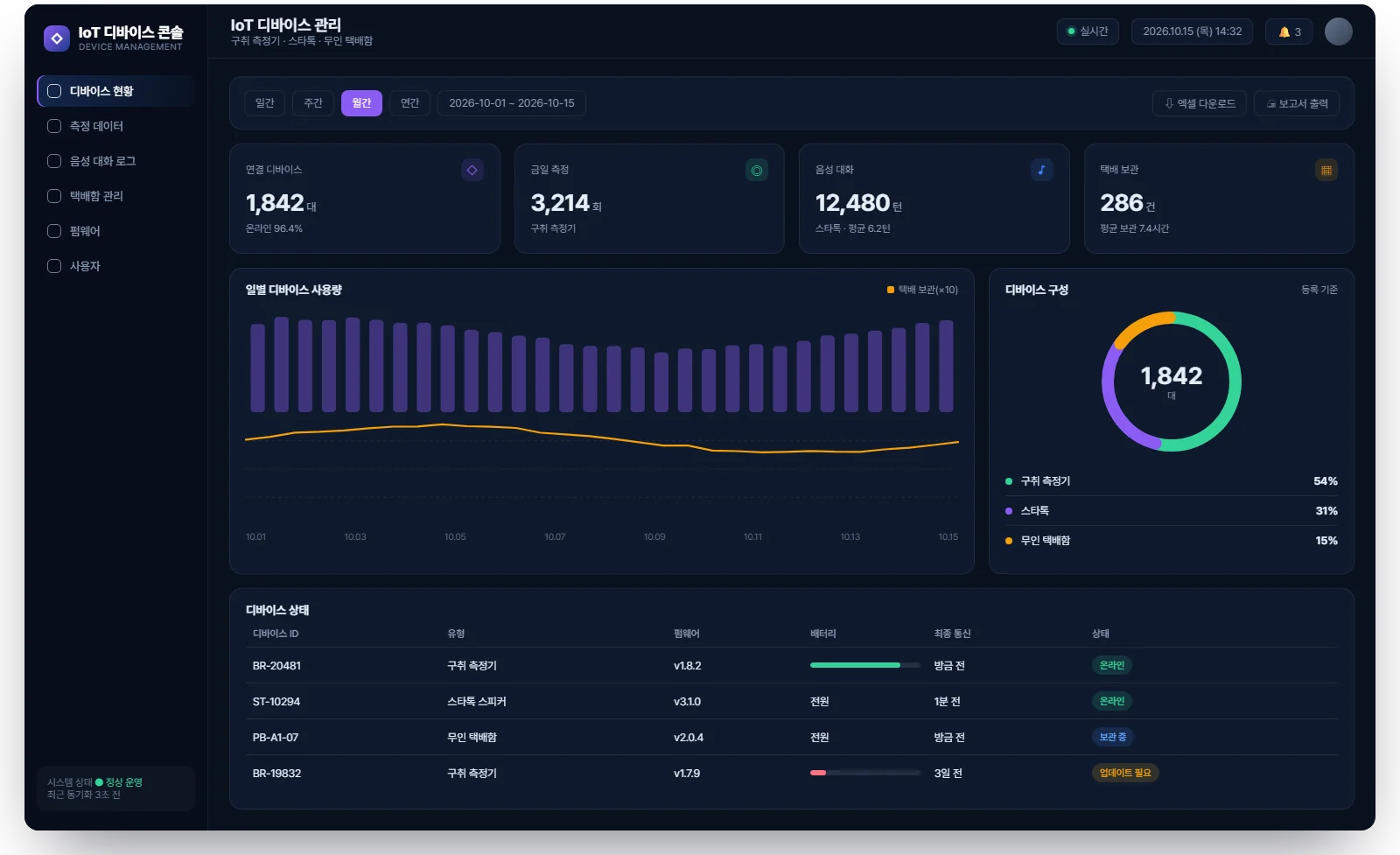The height and width of the screenshot is (855, 1400).
Task: Switch to the 일간 period tab
Action: pyautogui.click(x=264, y=103)
